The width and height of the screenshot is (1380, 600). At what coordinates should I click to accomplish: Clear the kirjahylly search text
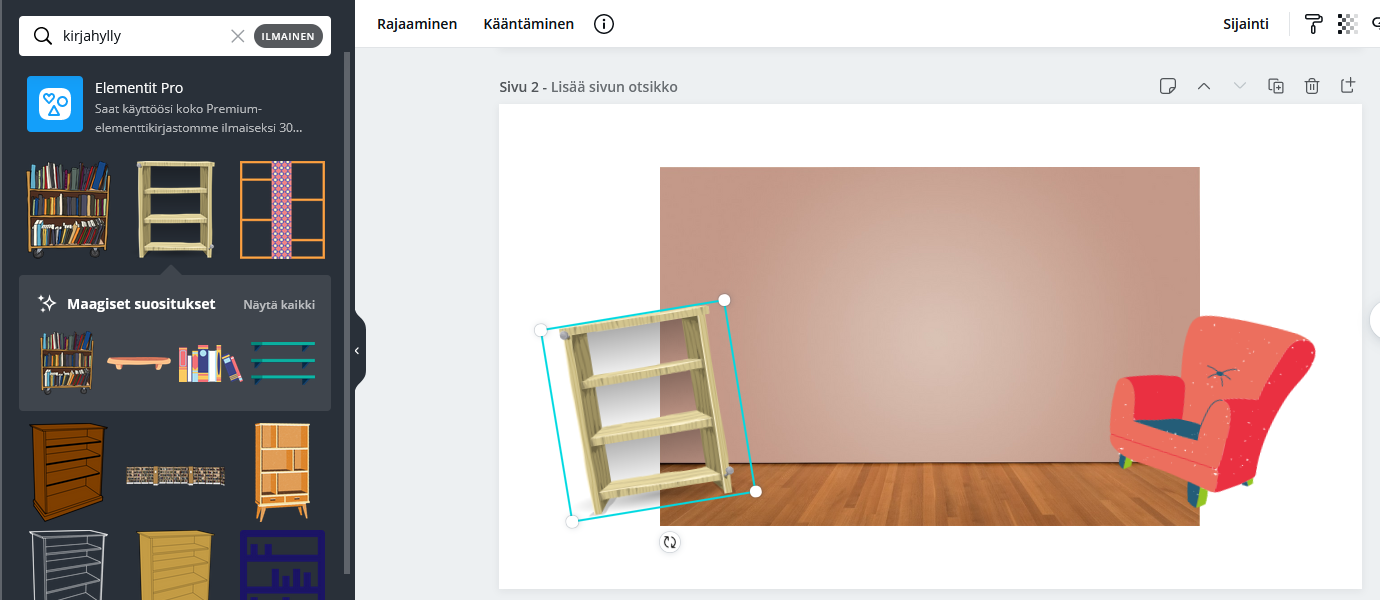point(238,36)
